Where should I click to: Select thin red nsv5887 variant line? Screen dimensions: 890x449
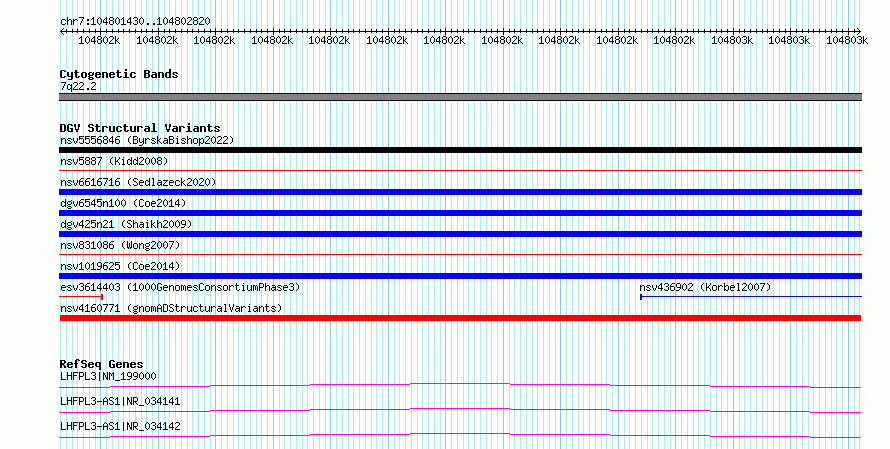click(460, 170)
